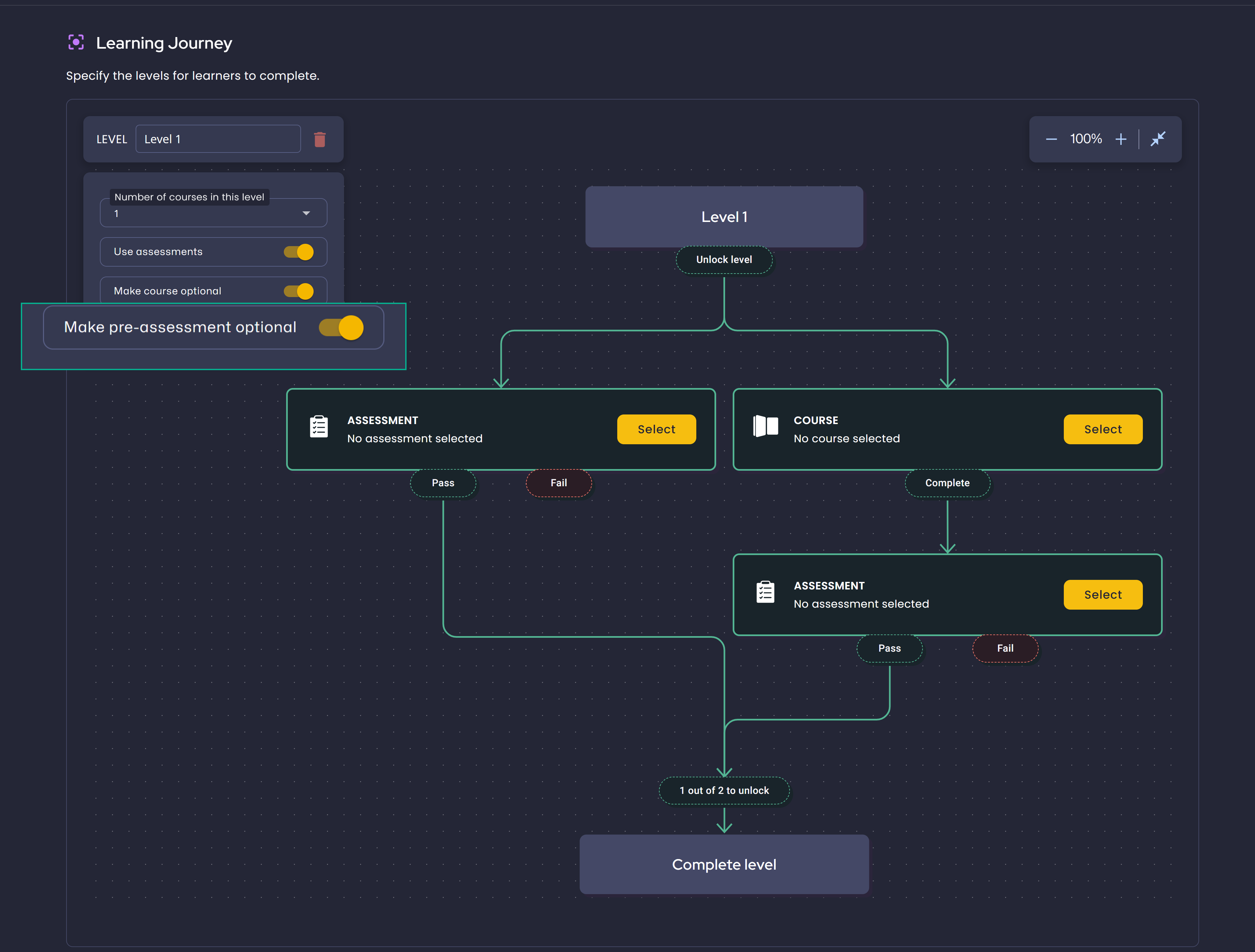Select an assessment for the first Assessment node
This screenshot has height=952, width=1255.
coord(656,429)
